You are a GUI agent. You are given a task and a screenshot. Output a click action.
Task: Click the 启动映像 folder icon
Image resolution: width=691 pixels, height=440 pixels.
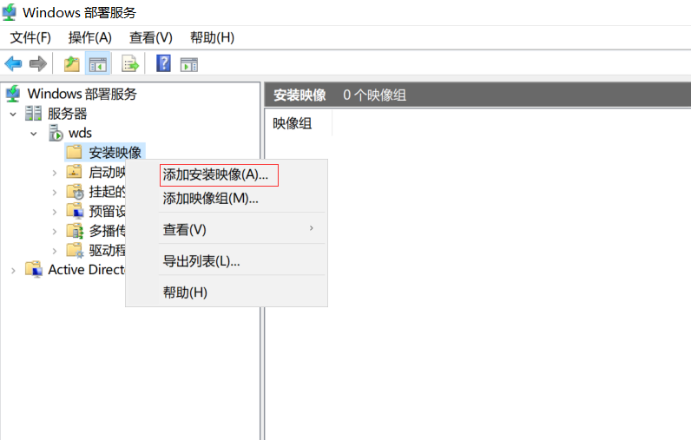click(74, 172)
